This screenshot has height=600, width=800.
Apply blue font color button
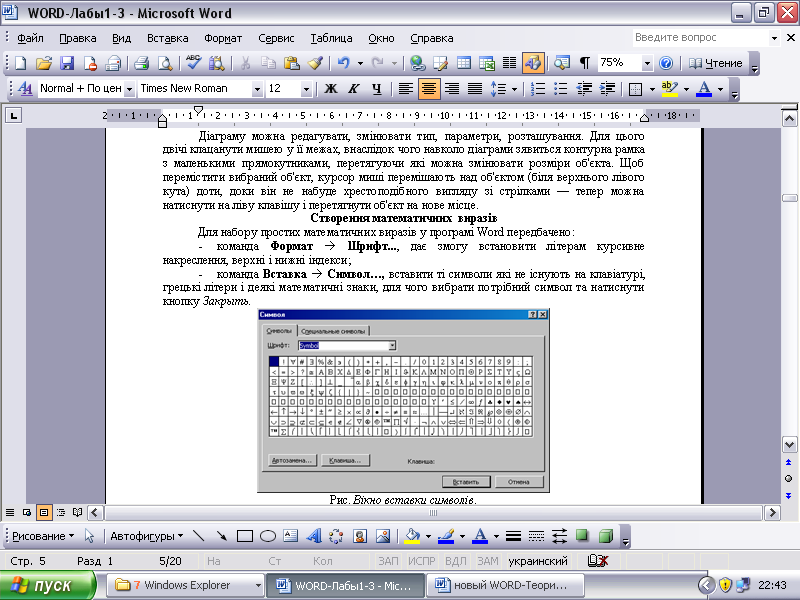tap(704, 89)
